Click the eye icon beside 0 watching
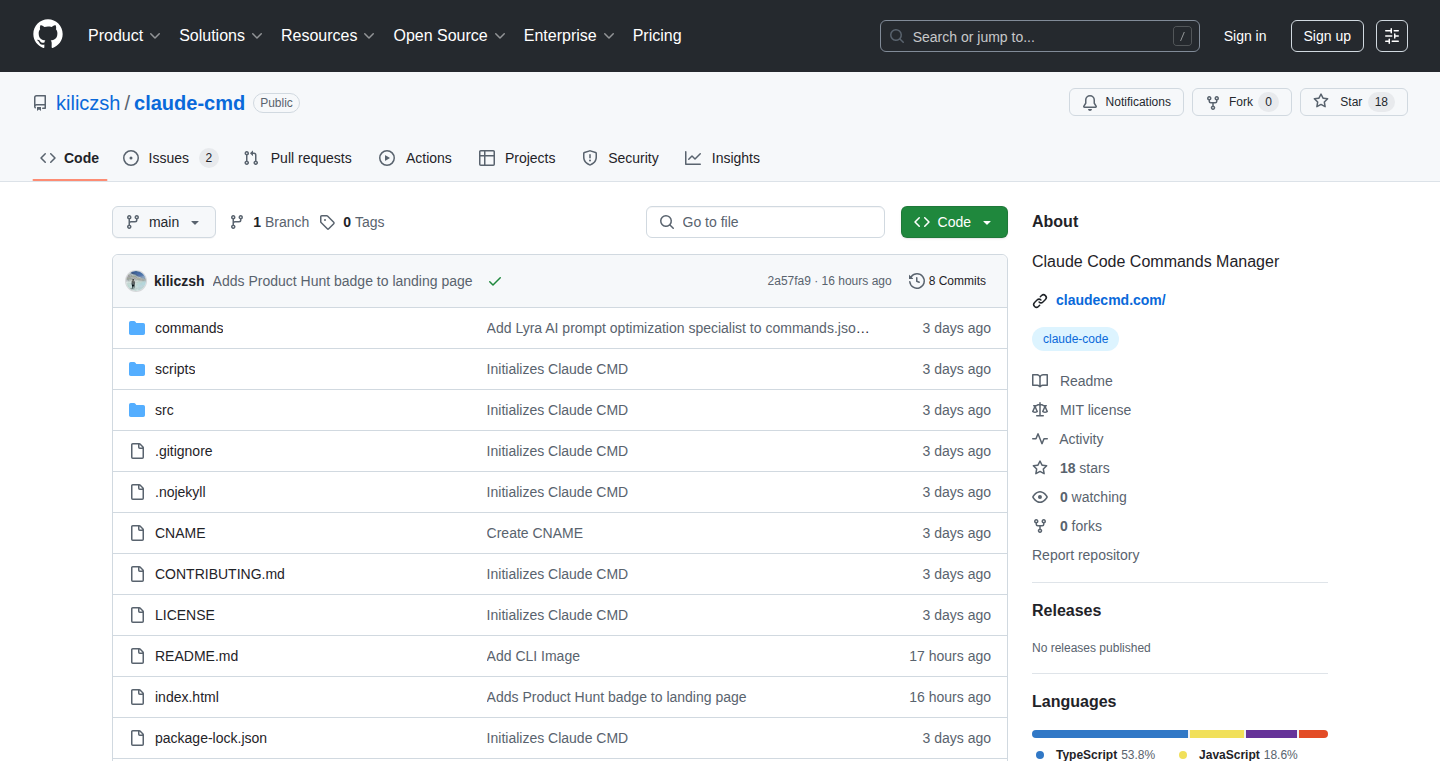 point(1040,497)
